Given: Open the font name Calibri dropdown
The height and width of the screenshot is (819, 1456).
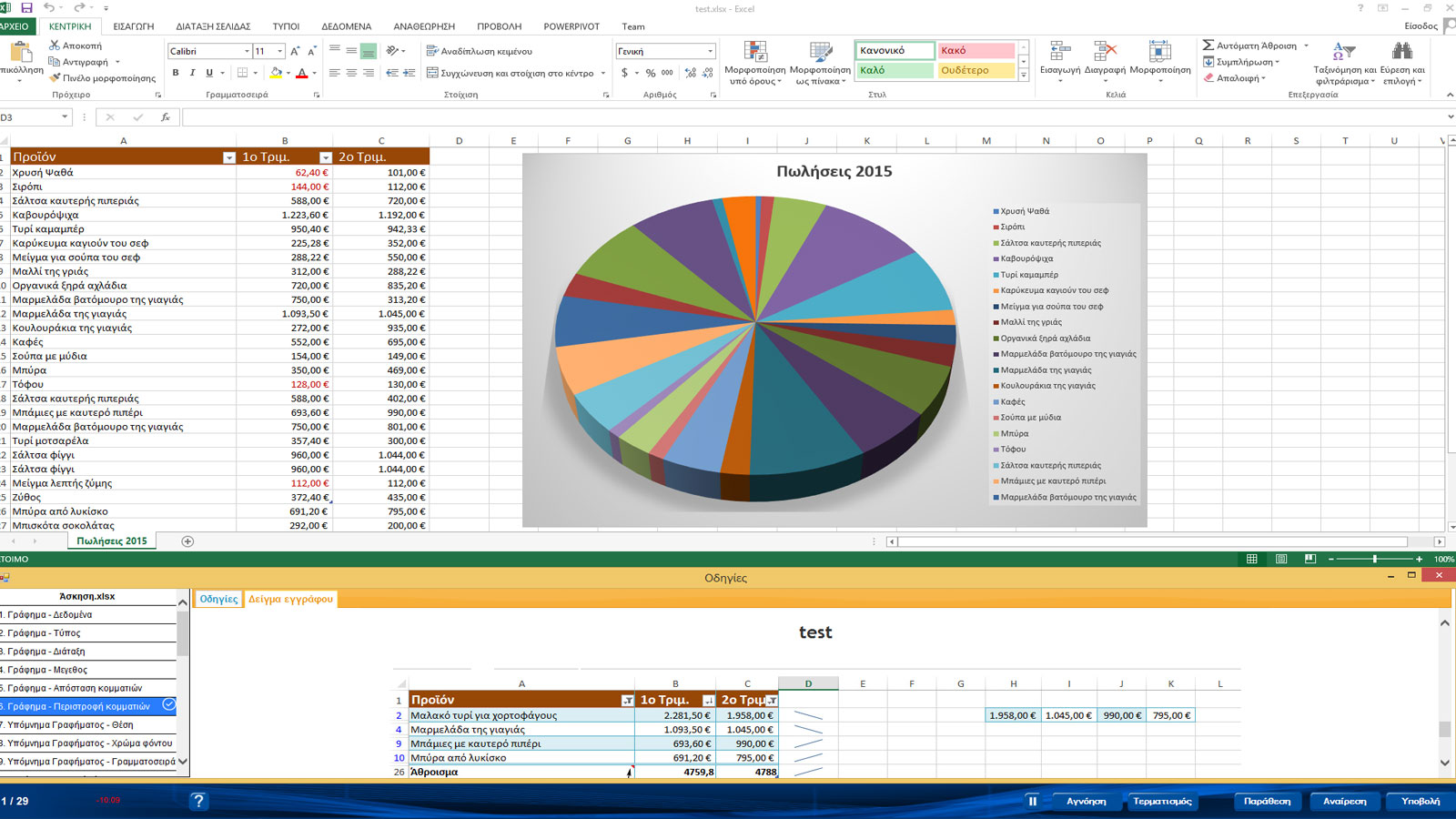Looking at the screenshot, I should tap(247, 51).
